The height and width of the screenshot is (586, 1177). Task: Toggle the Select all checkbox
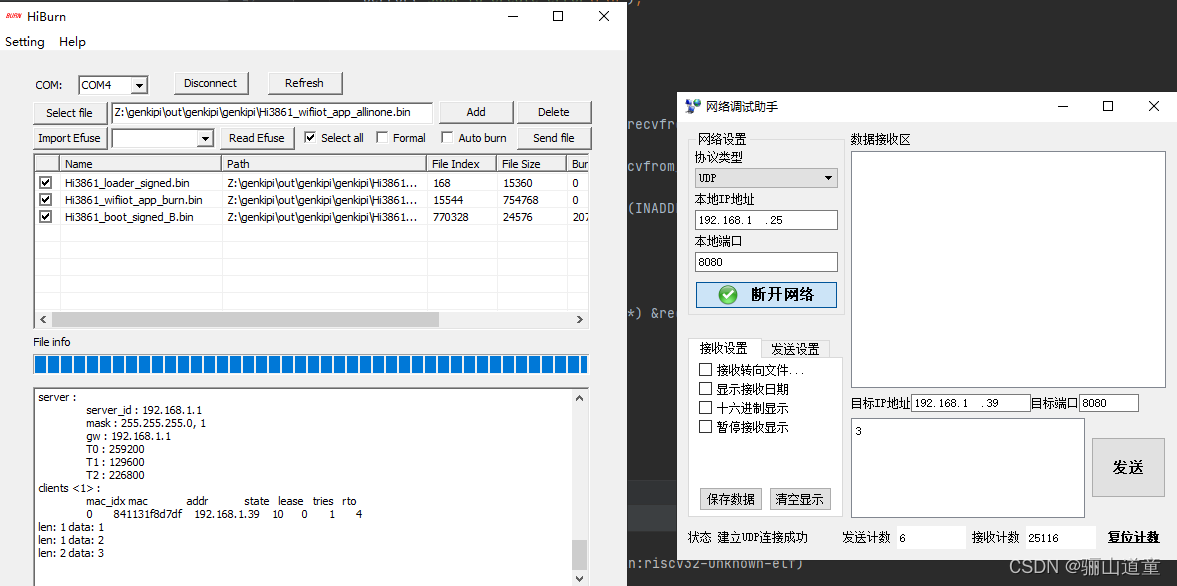(x=310, y=137)
